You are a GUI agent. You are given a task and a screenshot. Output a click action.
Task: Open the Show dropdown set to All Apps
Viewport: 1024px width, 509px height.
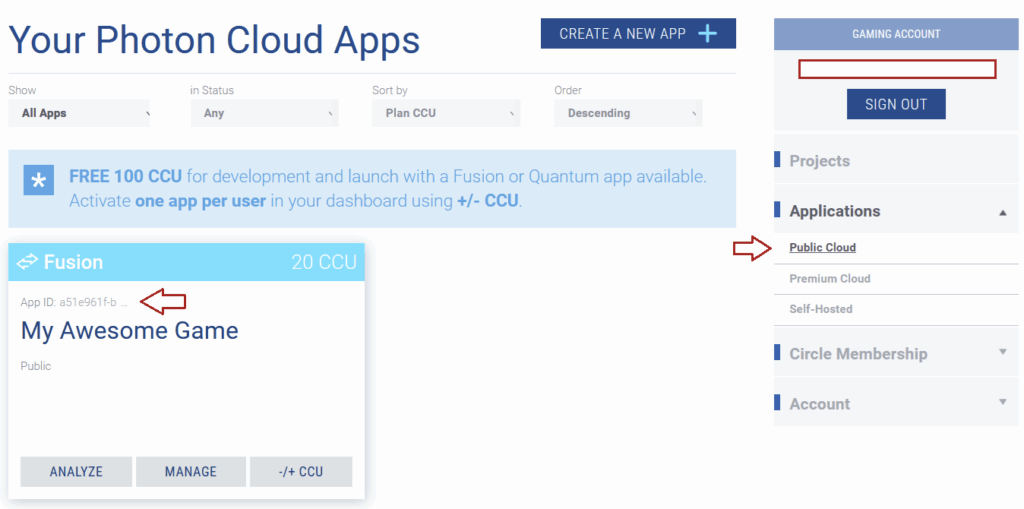coord(79,113)
